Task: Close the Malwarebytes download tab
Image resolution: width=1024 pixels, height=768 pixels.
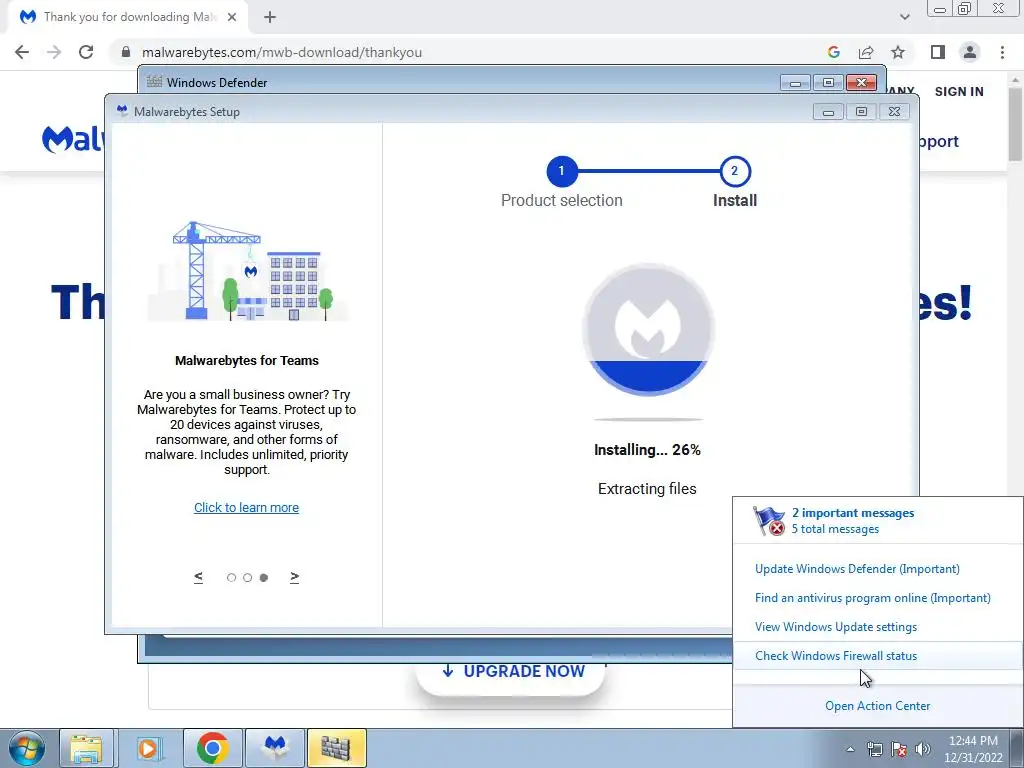Action: pos(232,17)
